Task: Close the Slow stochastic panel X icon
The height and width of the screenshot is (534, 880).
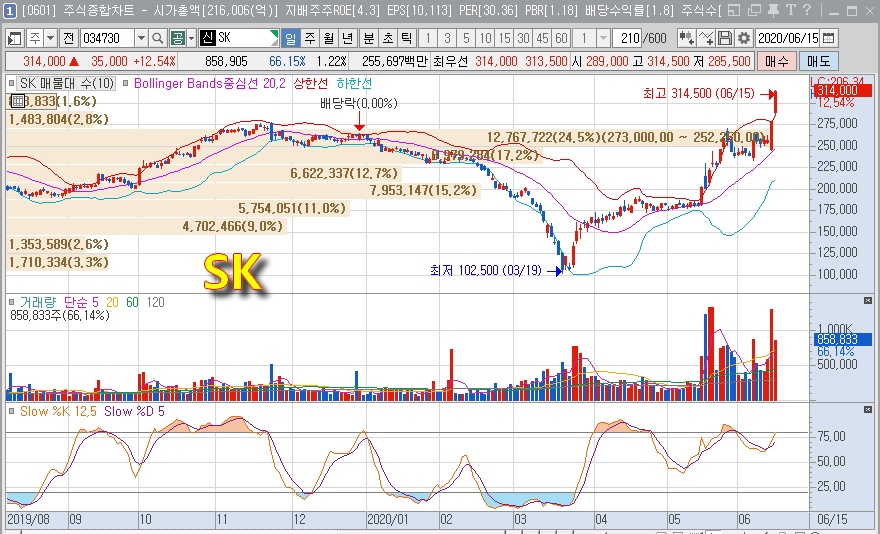Action: pos(868,410)
